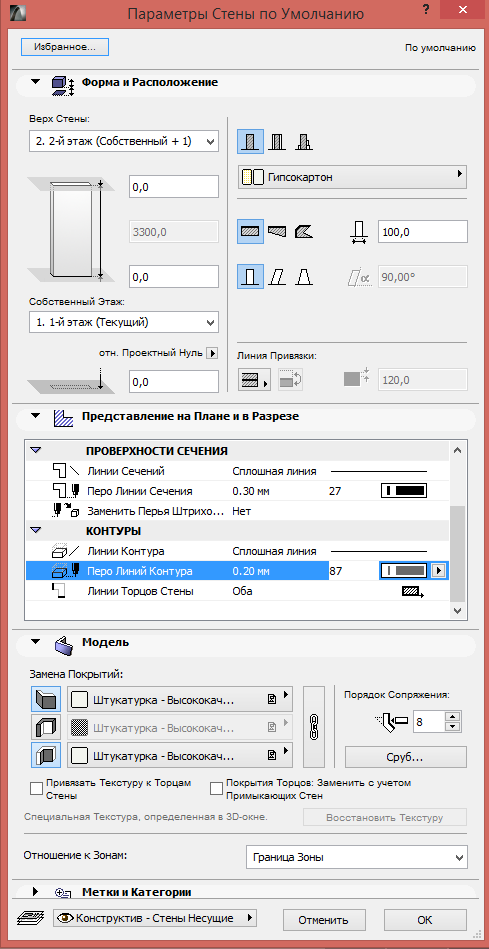Open the 'Верх Стены' story dropdown
The height and width of the screenshot is (949, 489).
coord(123,141)
